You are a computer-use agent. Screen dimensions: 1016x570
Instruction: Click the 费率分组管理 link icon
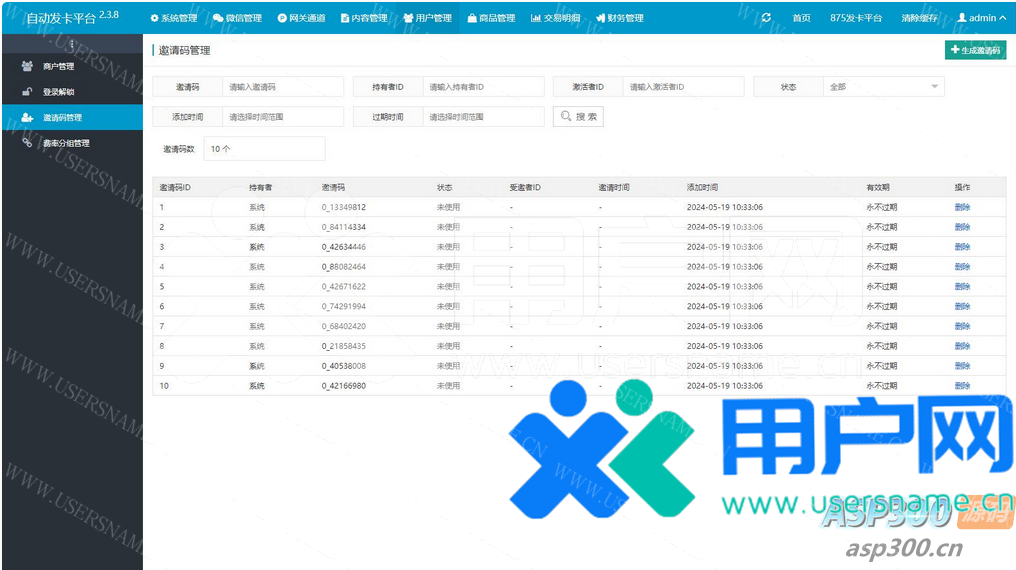coord(27,142)
